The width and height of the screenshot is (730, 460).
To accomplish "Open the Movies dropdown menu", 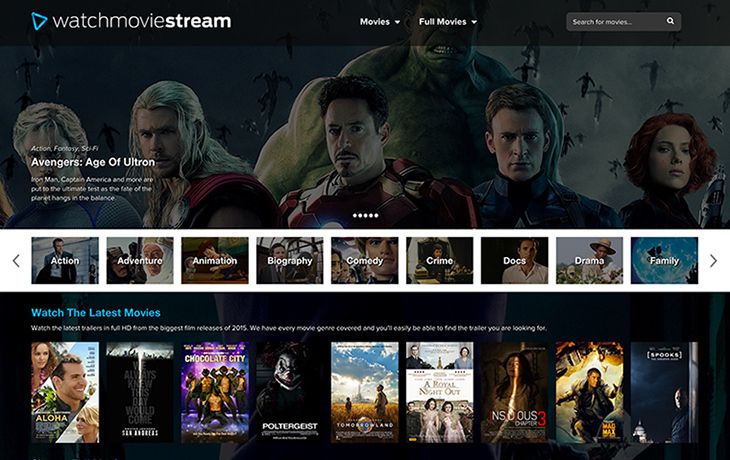I will [379, 21].
